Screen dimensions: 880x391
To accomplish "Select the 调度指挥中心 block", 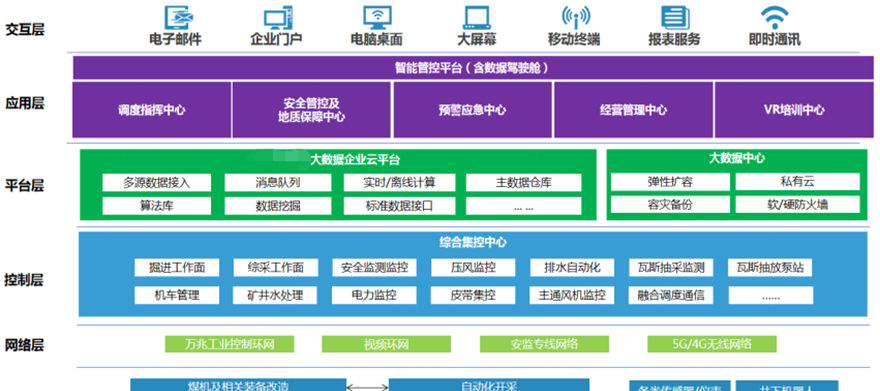I will tap(152, 110).
